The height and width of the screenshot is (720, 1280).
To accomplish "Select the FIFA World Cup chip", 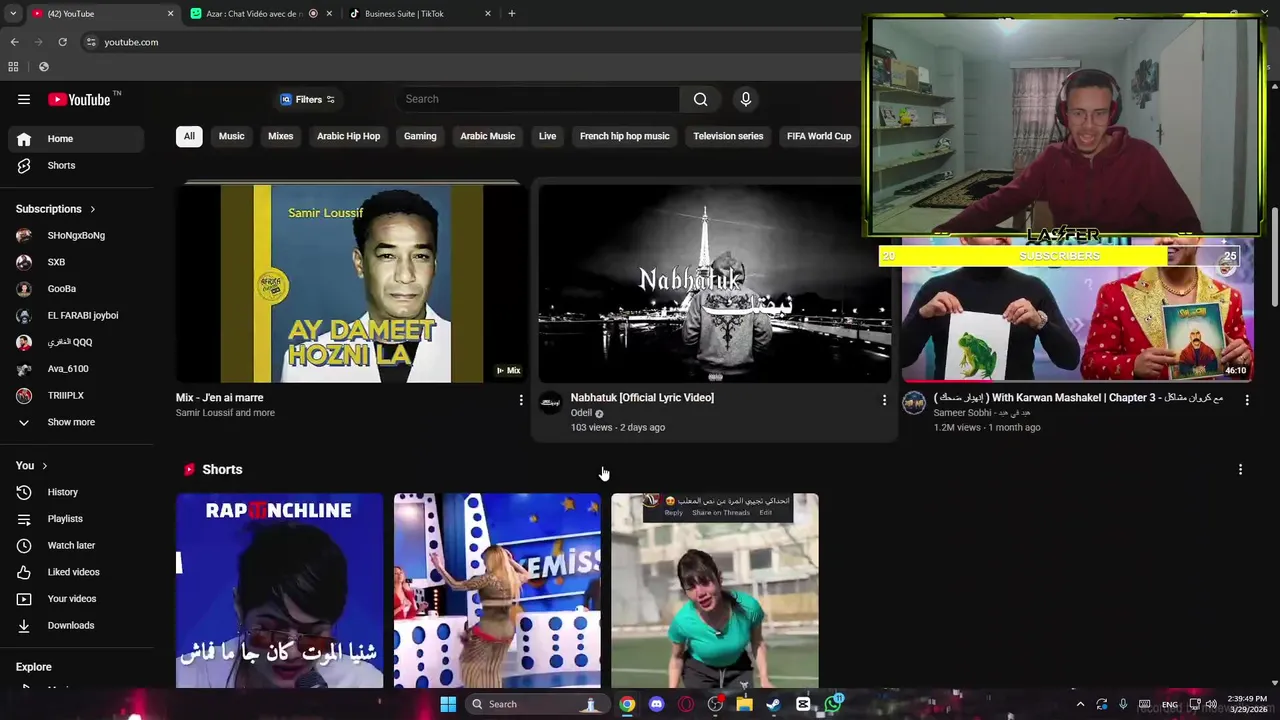I will [x=819, y=136].
